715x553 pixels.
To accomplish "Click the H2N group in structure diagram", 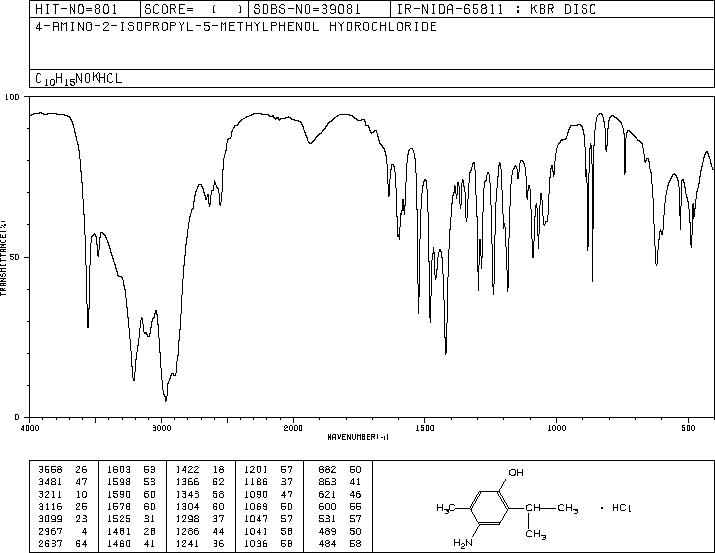I will coord(462,543).
